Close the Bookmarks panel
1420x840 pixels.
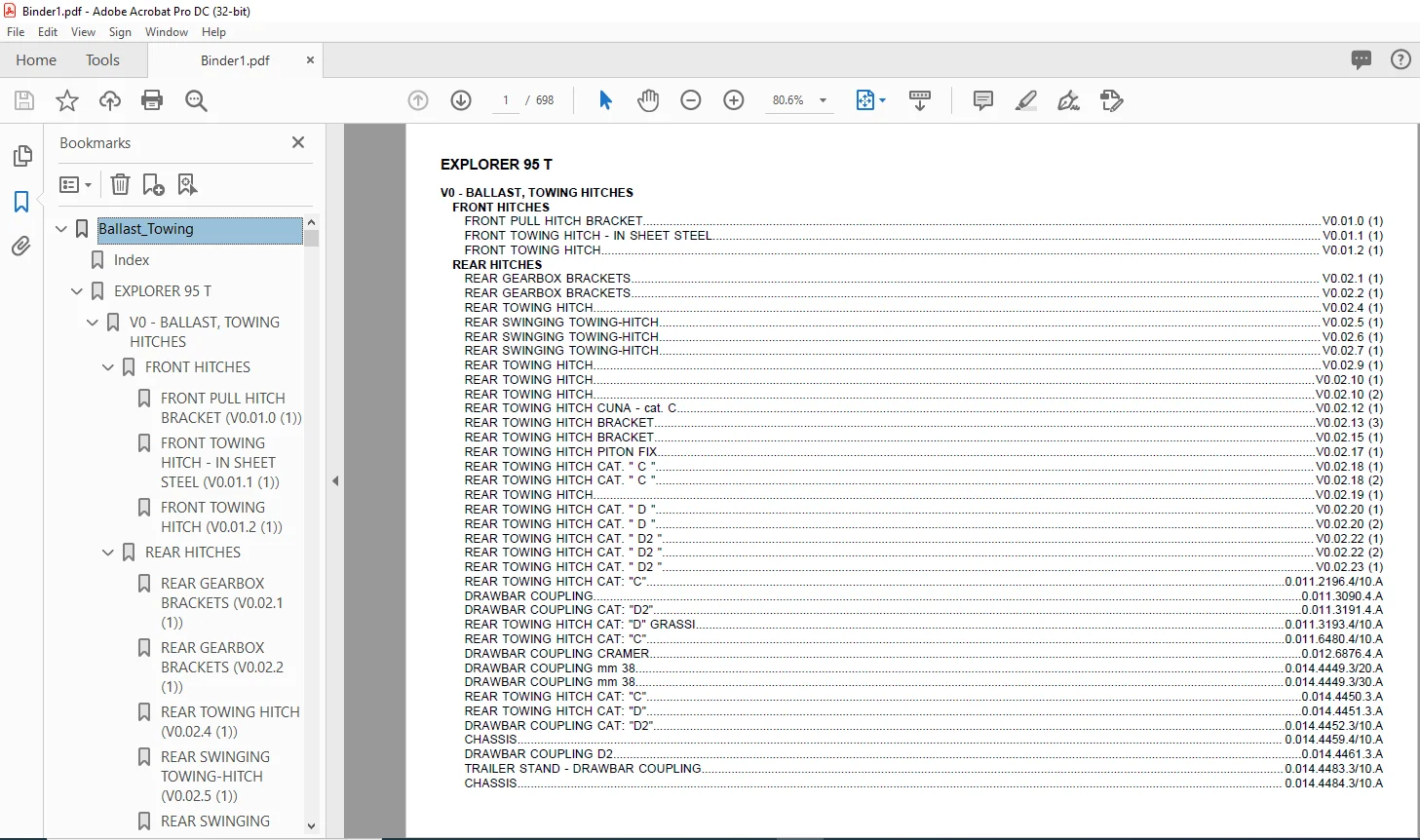(298, 142)
